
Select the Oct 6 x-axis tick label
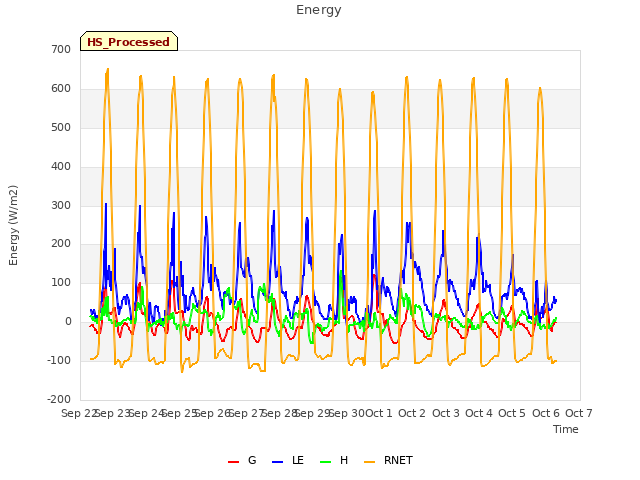[545, 413]
